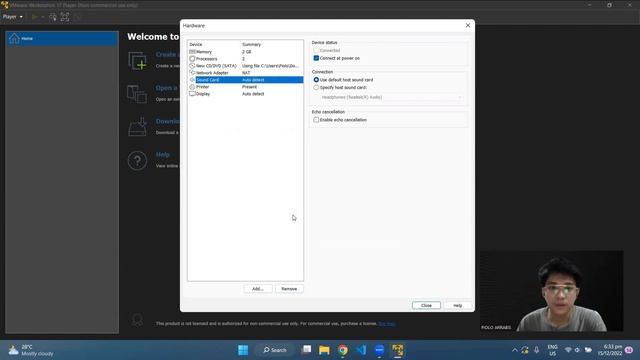Click the full screen mode toolbar icon

point(65,17)
